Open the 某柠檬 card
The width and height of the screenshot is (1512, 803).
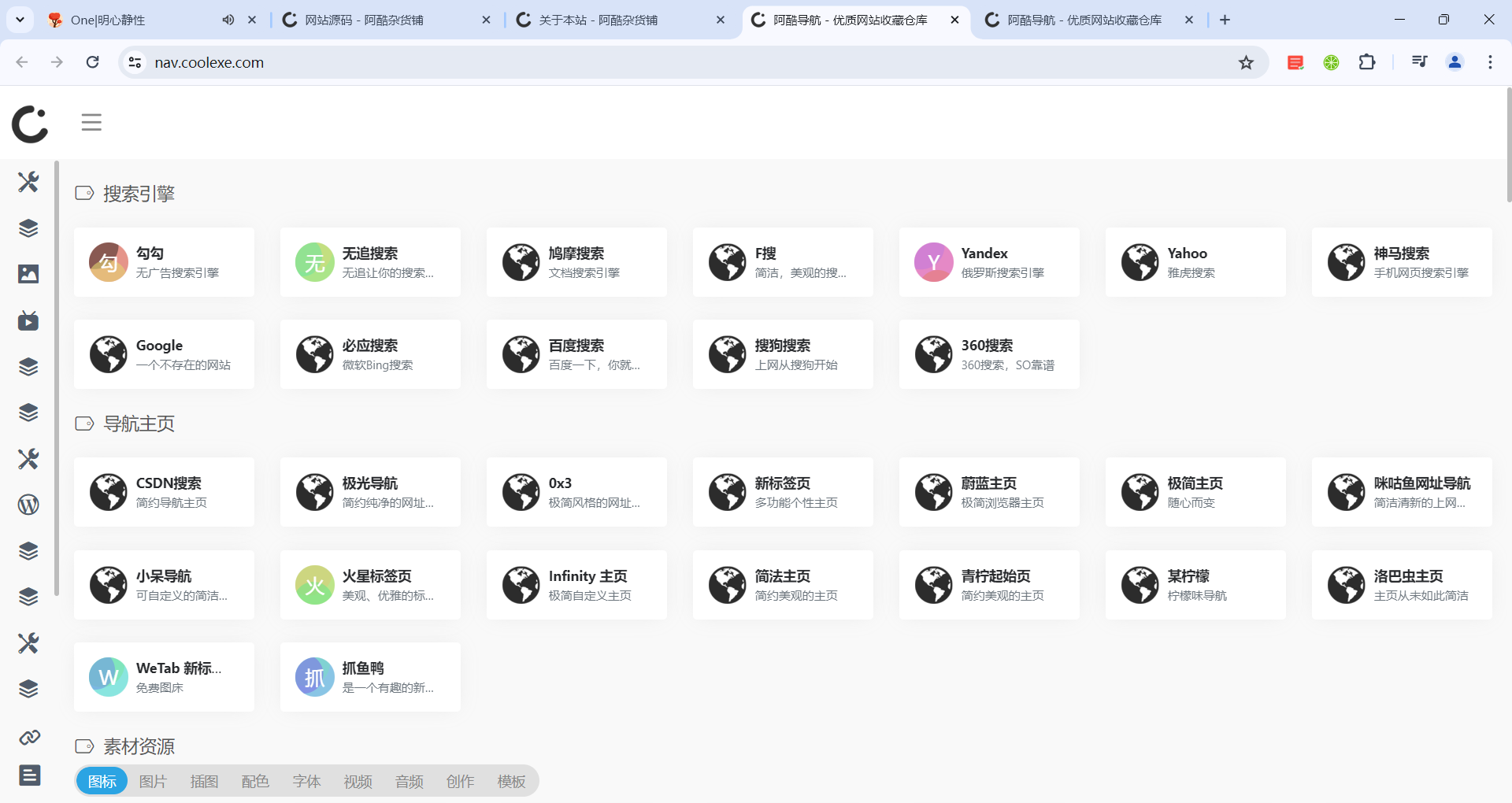coord(1195,585)
